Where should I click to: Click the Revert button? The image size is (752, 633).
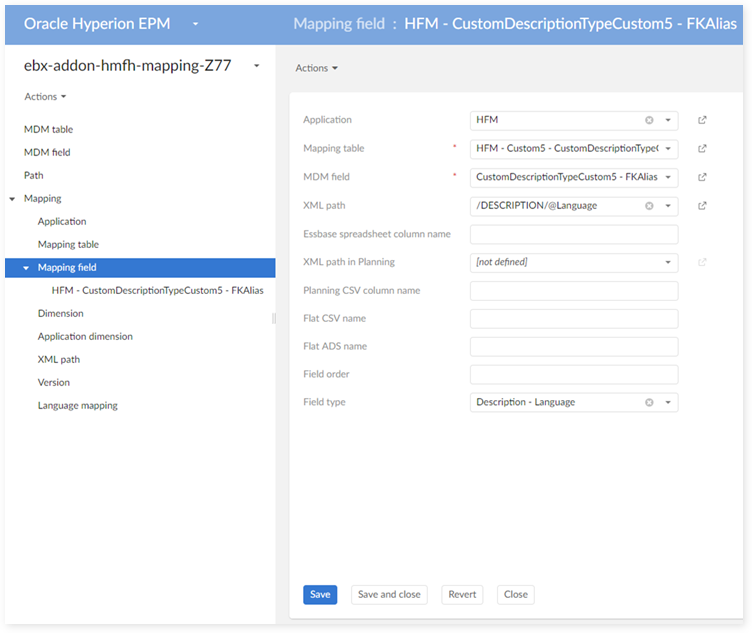[x=462, y=594]
